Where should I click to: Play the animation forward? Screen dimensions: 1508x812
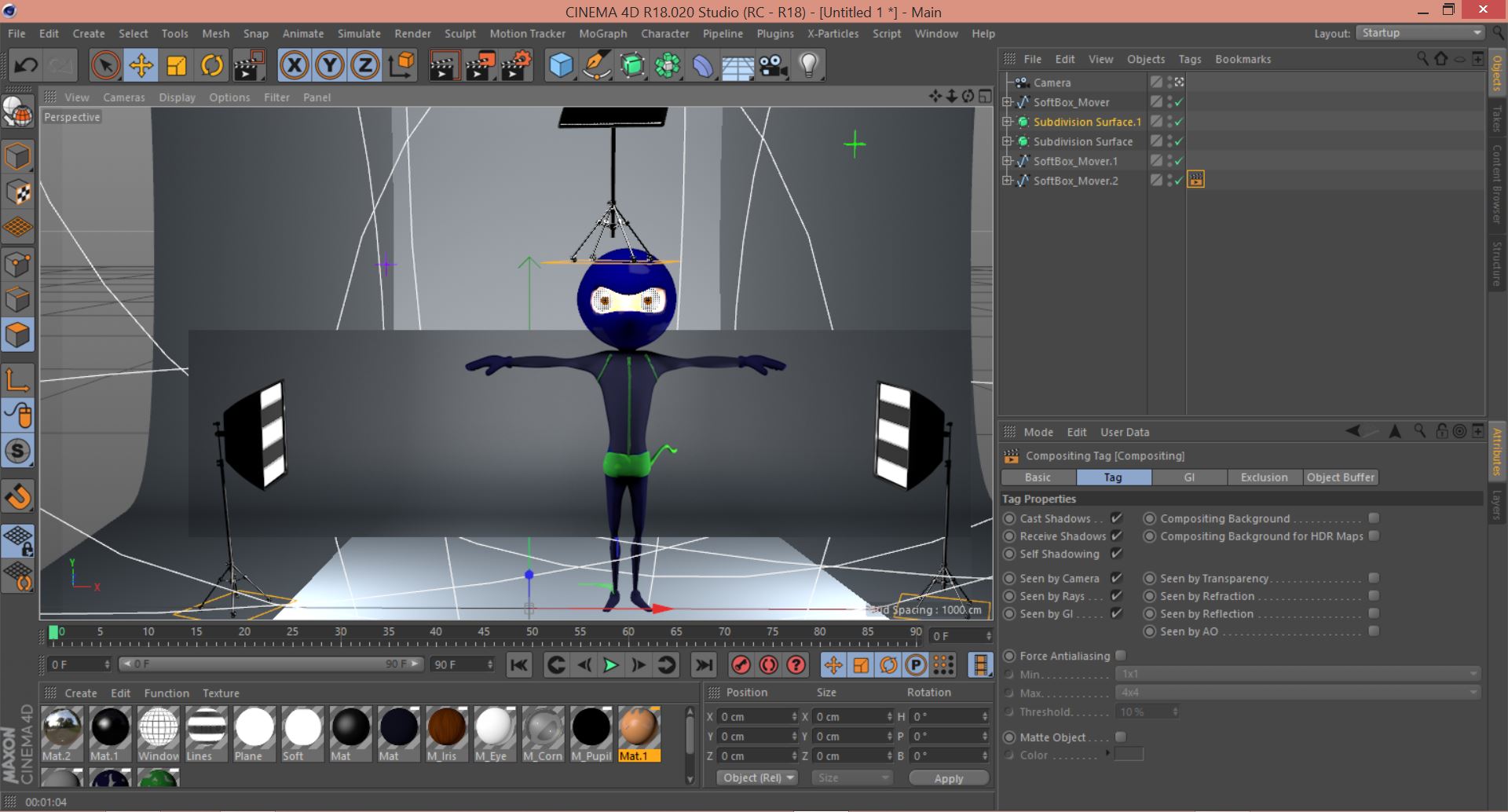[610, 665]
